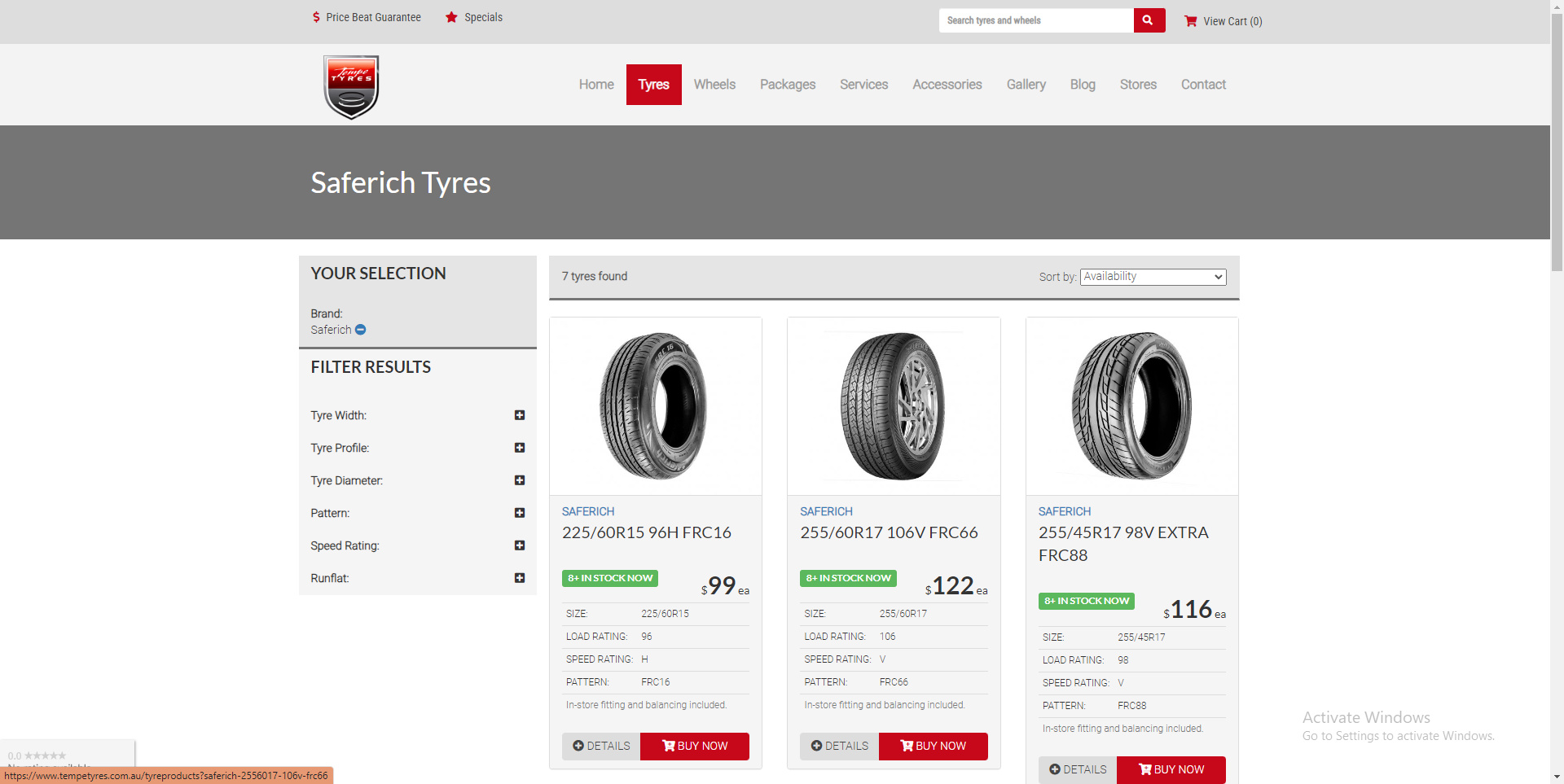1564x784 pixels.
Task: Click Details for the 255/60R17 FRC66 tyre
Action: coord(839,747)
